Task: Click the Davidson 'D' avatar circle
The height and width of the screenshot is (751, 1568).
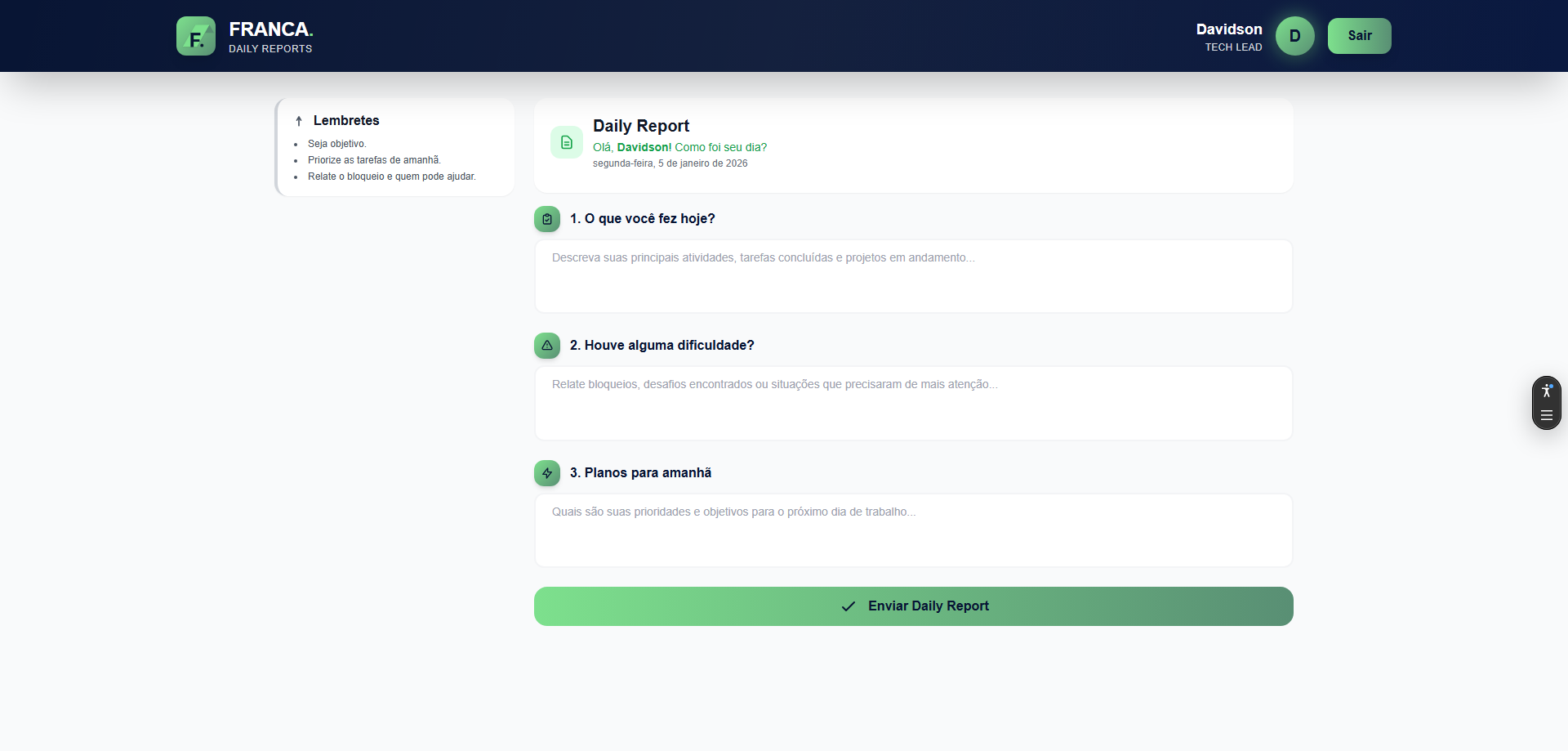Action: [1294, 36]
